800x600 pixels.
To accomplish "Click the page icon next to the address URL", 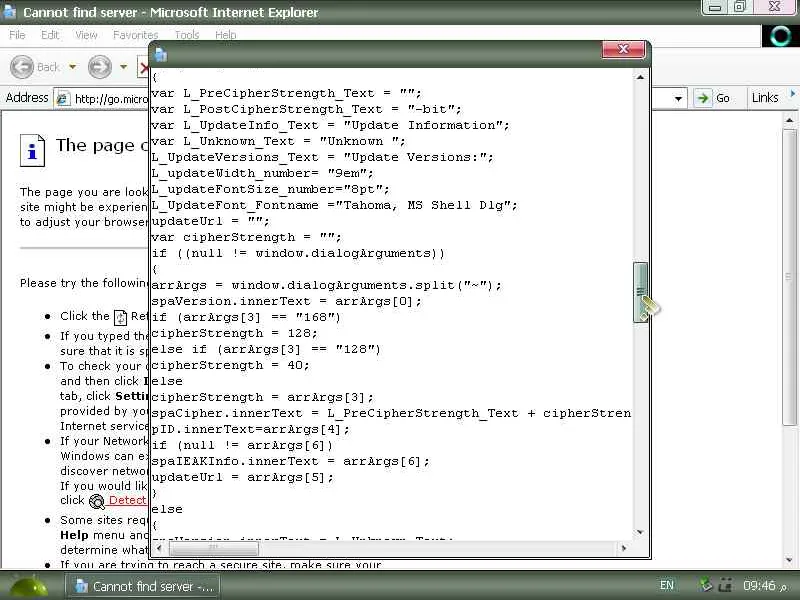I will (x=63, y=98).
